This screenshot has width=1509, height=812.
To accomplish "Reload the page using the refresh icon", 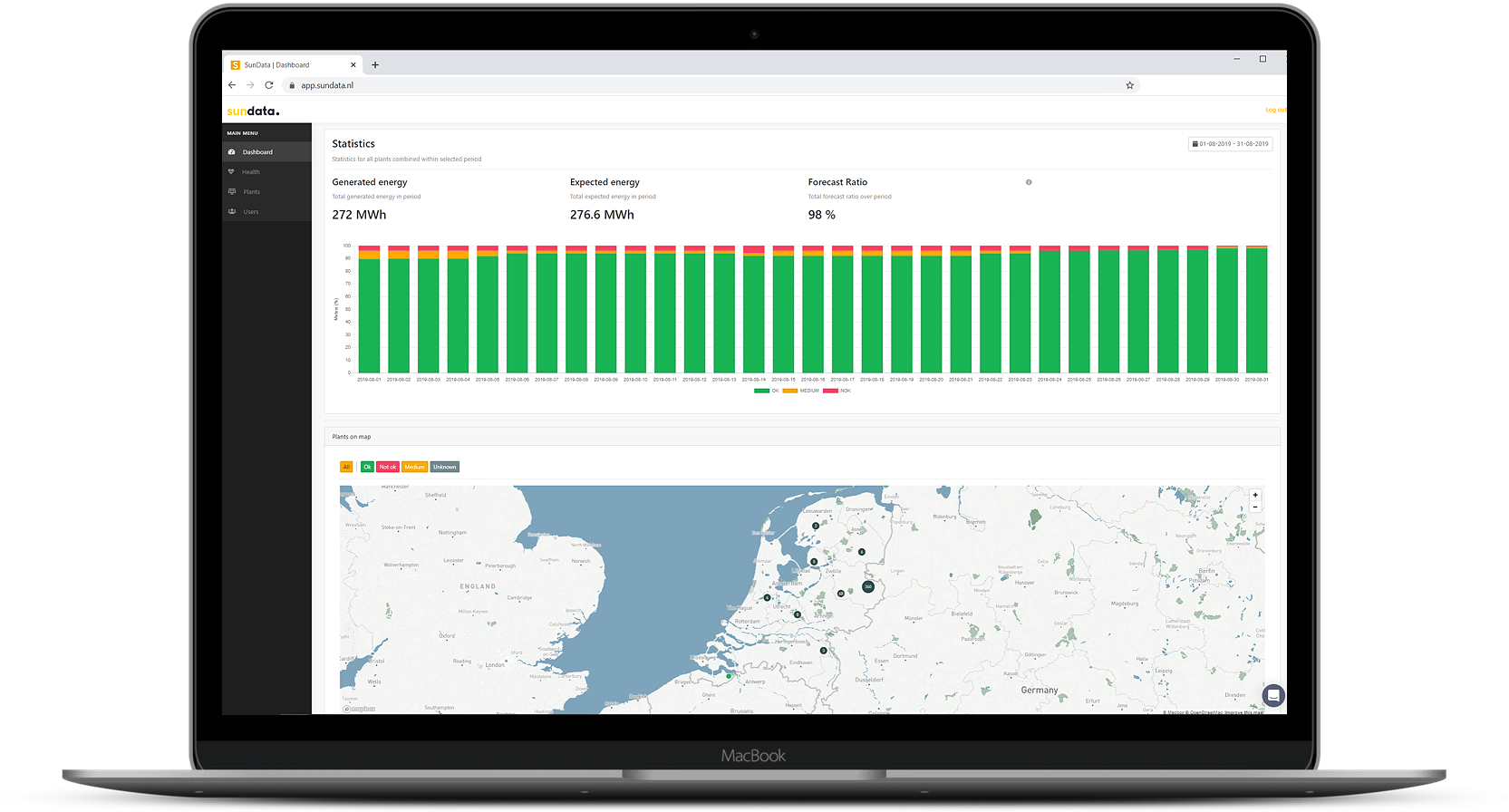I will pyautogui.click(x=269, y=85).
